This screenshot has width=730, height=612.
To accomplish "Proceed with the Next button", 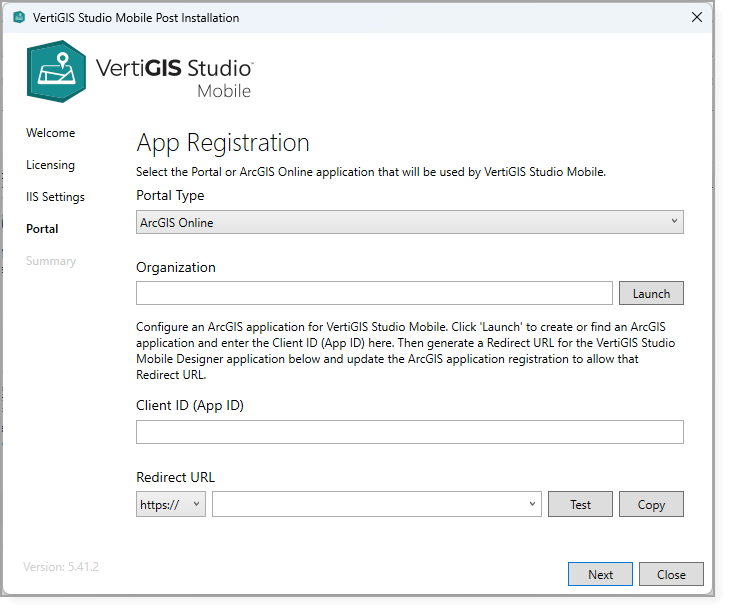I will pyautogui.click(x=600, y=574).
